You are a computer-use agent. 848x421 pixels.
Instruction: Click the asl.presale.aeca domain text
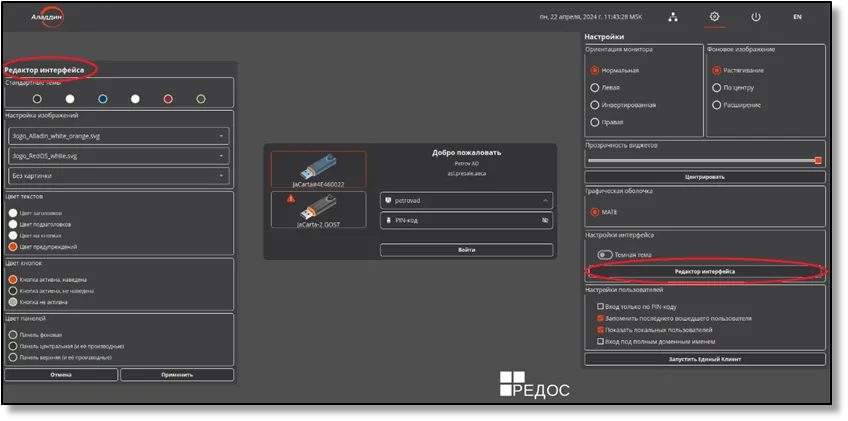click(x=466, y=173)
